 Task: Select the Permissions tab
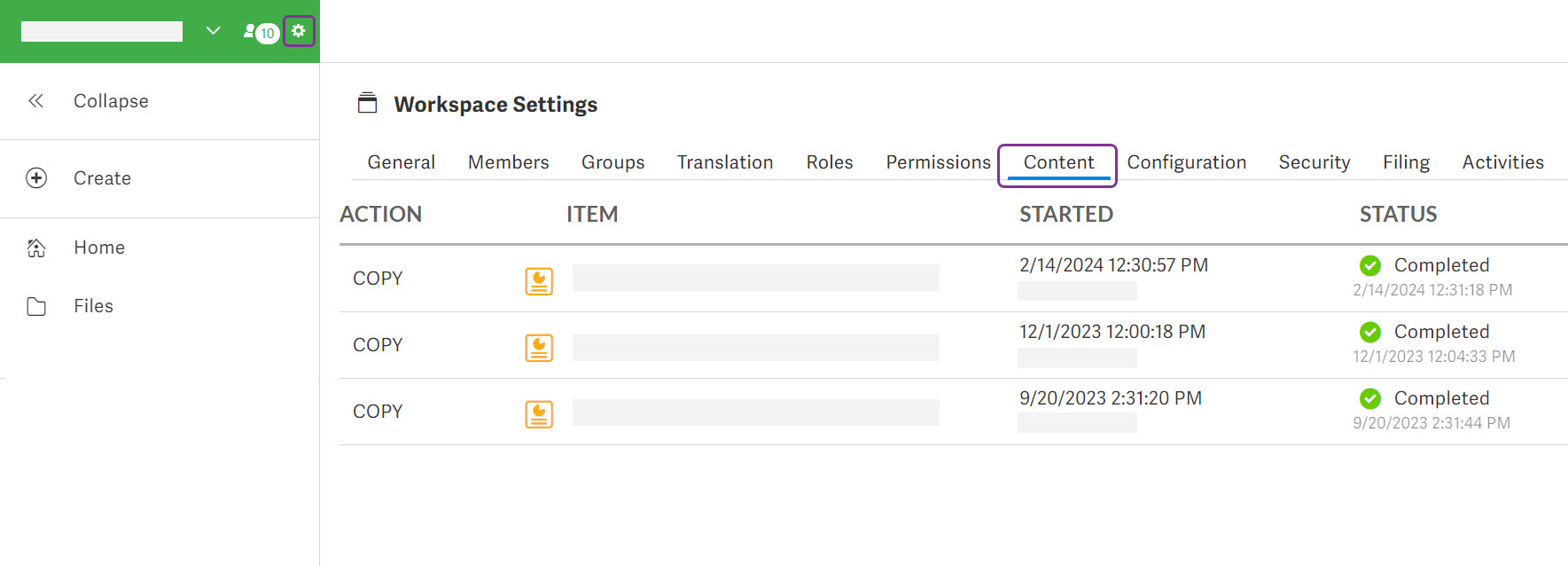click(939, 162)
